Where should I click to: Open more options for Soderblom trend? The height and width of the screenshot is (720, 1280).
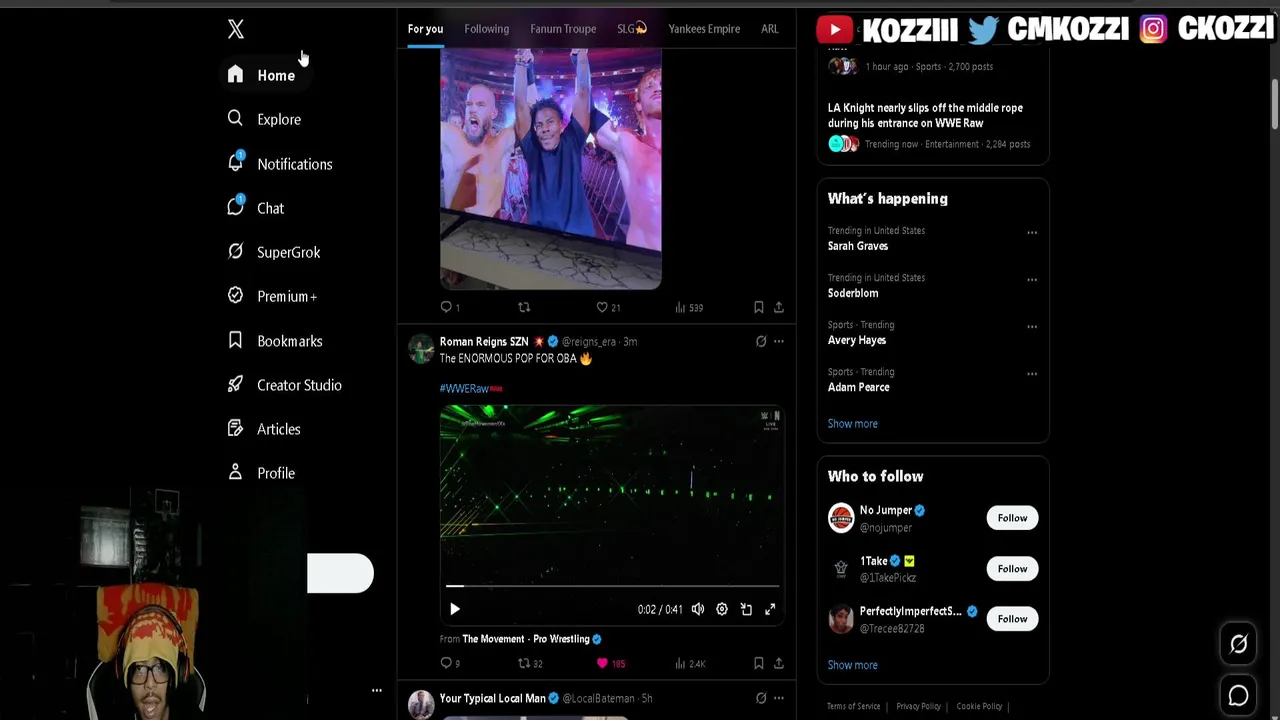click(x=1032, y=280)
